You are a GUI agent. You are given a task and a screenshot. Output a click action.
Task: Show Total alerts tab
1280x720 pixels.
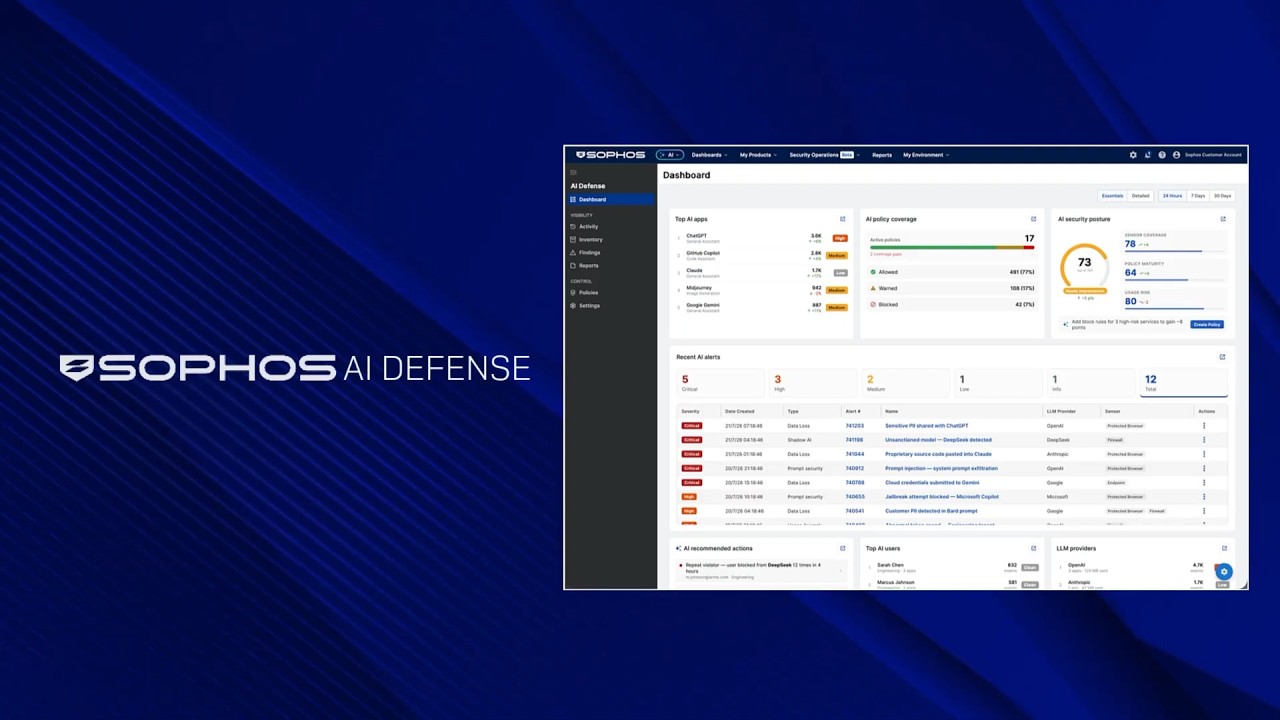[1184, 383]
